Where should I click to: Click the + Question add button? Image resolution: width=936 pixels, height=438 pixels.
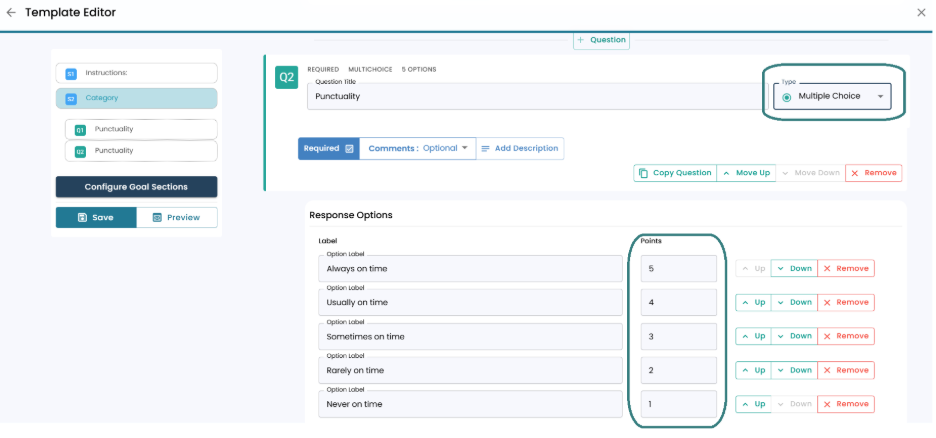coord(601,40)
